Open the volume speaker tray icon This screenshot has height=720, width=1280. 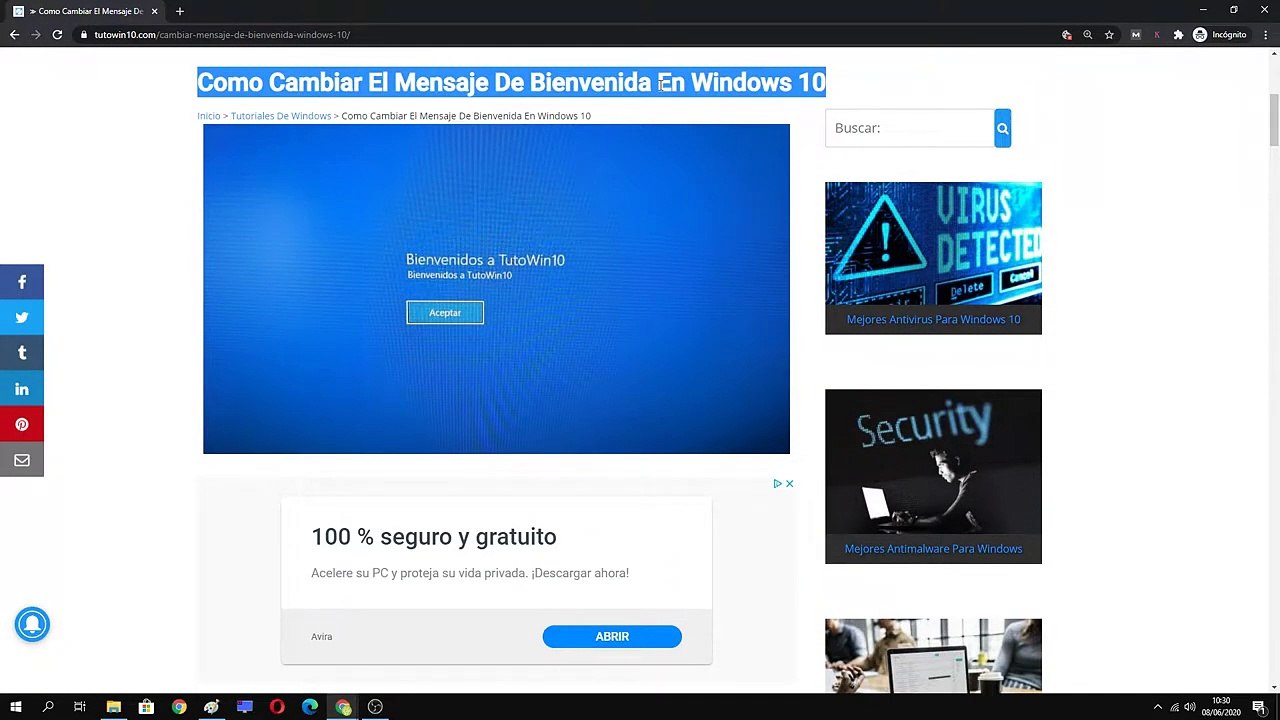[1190, 707]
